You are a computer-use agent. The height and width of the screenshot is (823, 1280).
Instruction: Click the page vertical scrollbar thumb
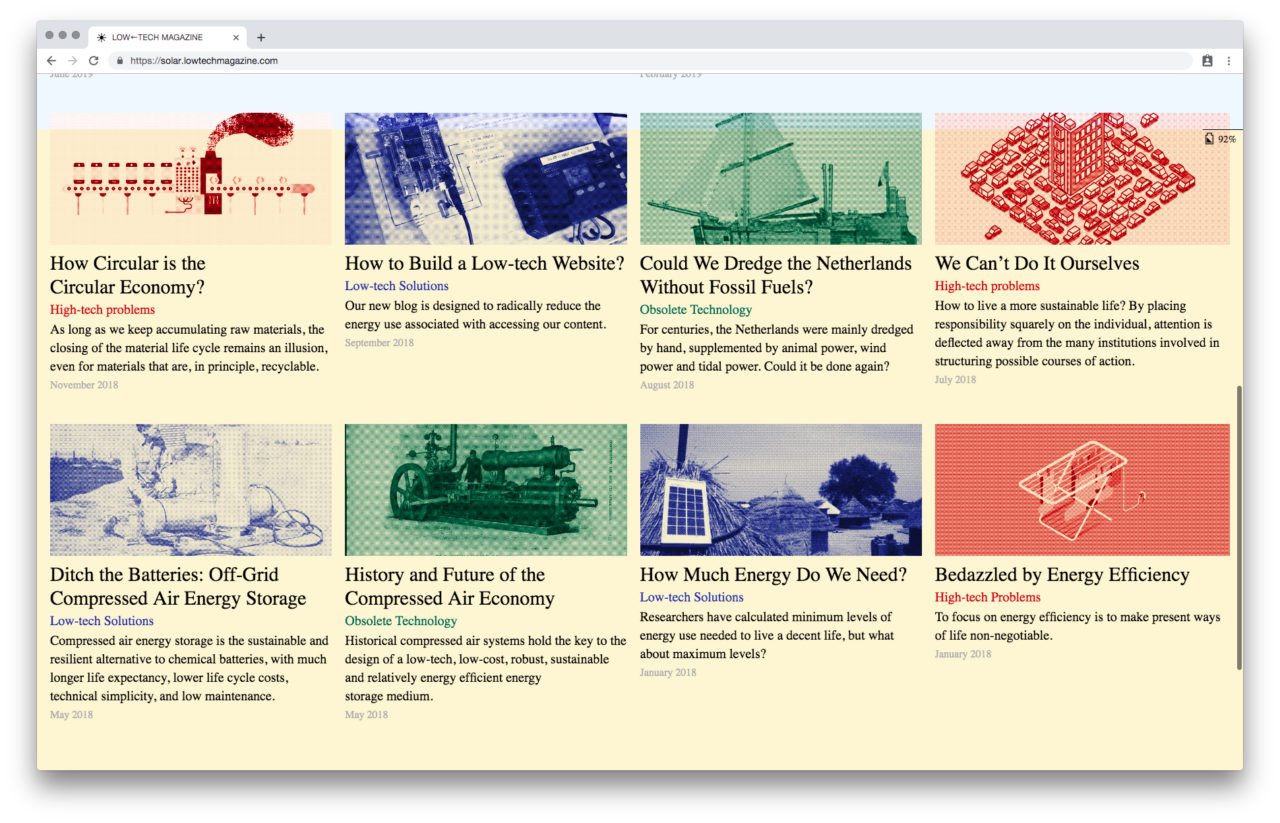[1240, 527]
